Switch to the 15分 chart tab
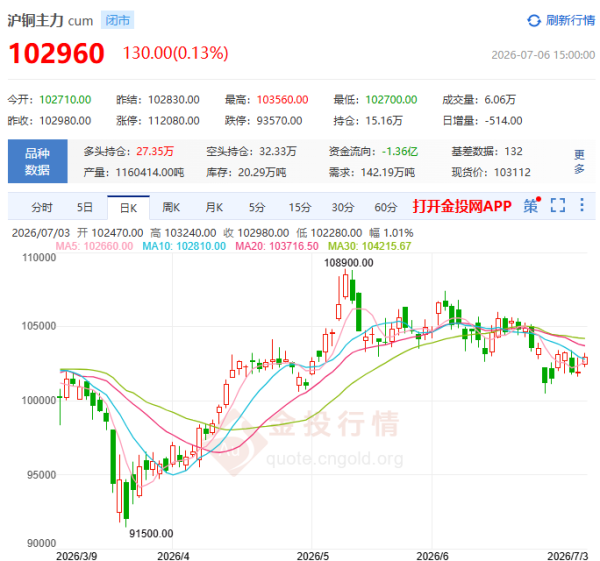 coord(300,207)
